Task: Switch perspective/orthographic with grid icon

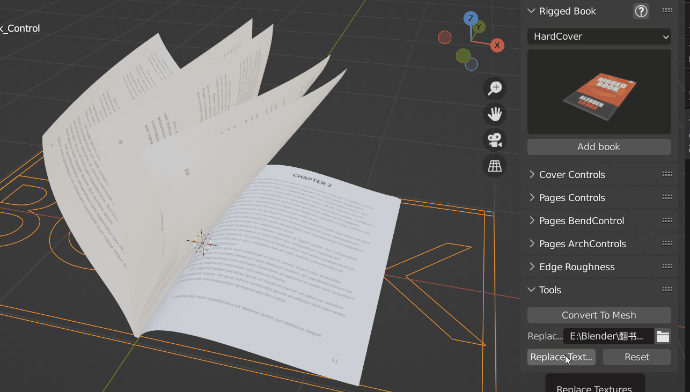Action: [x=495, y=166]
